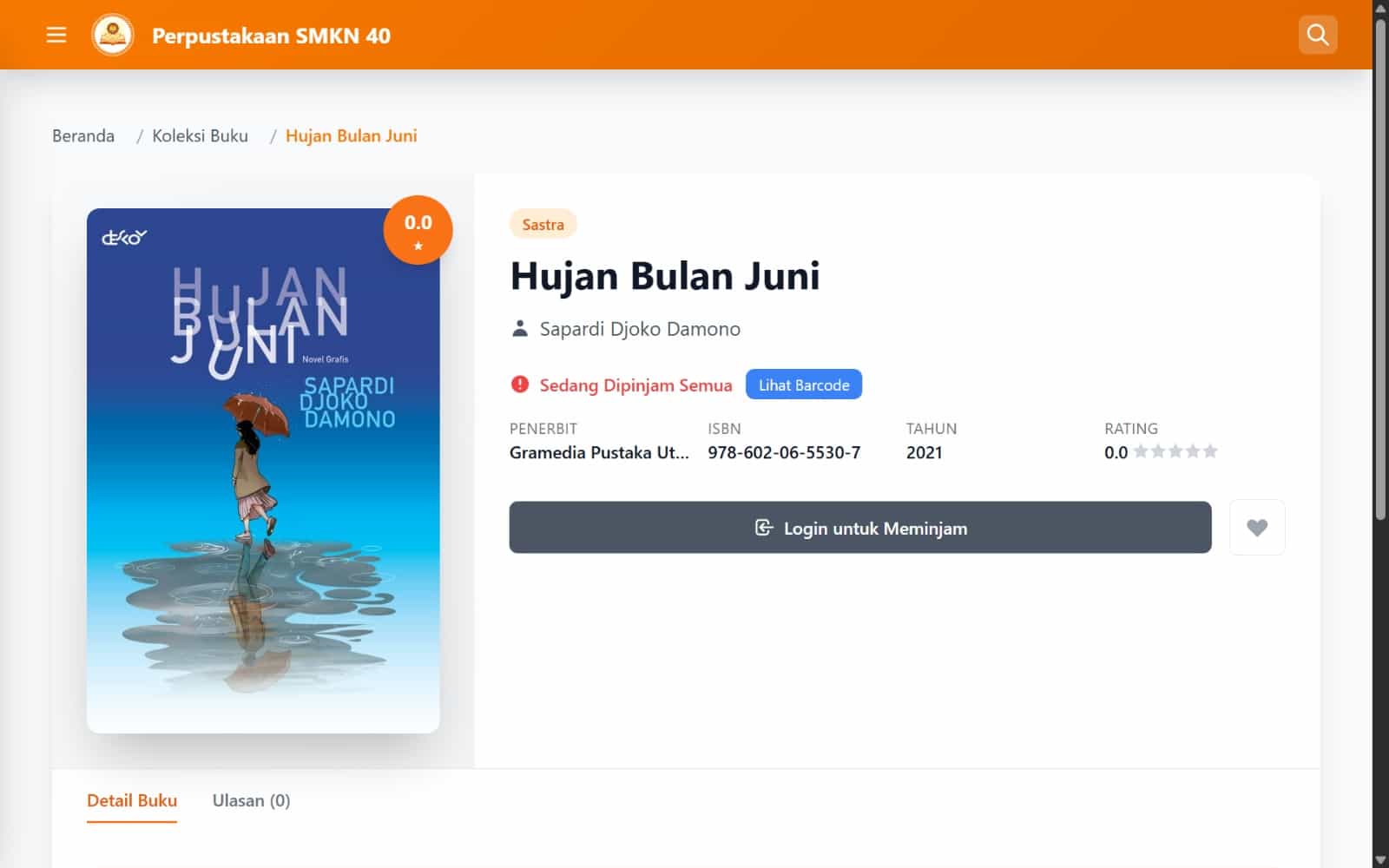Image resolution: width=1389 pixels, height=868 pixels.
Task: Click the Sastra category tag
Action: 543,224
